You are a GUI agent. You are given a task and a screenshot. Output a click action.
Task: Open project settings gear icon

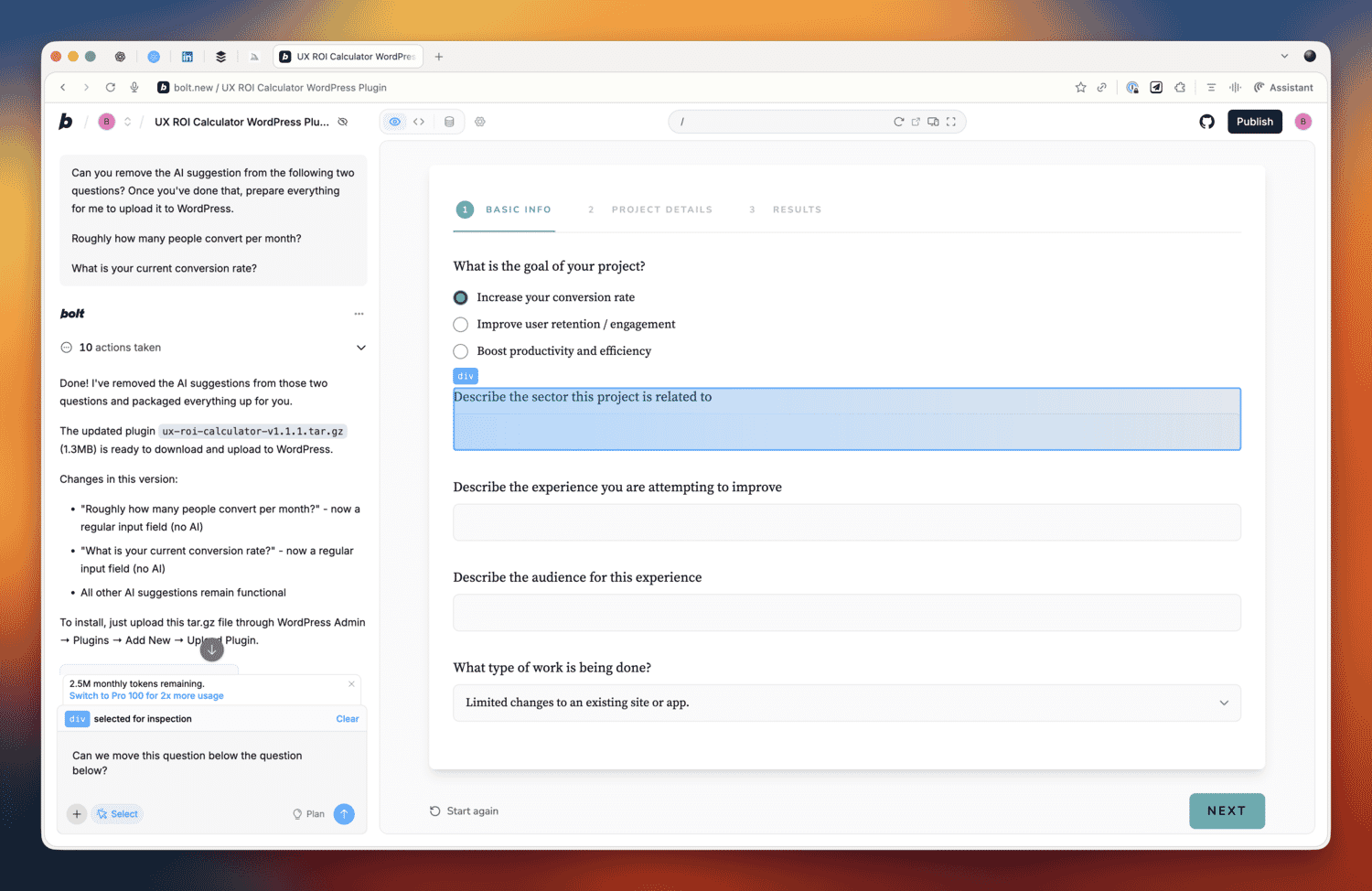tap(480, 122)
